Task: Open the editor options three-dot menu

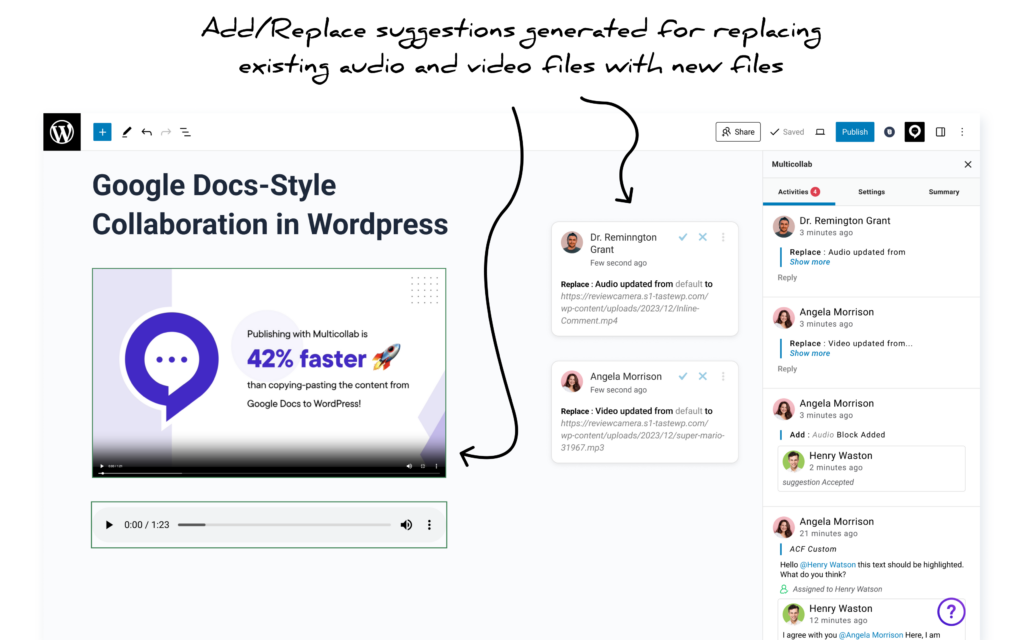Action: [x=962, y=132]
